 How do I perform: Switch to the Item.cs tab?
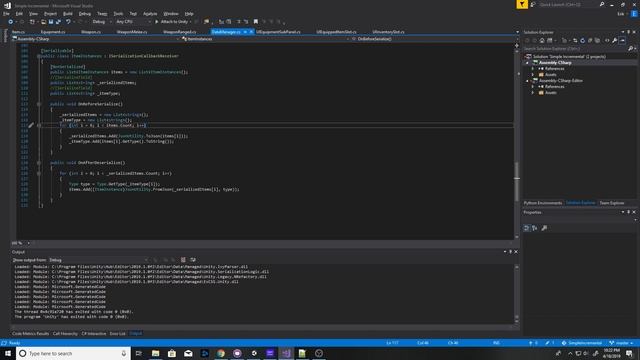18,32
